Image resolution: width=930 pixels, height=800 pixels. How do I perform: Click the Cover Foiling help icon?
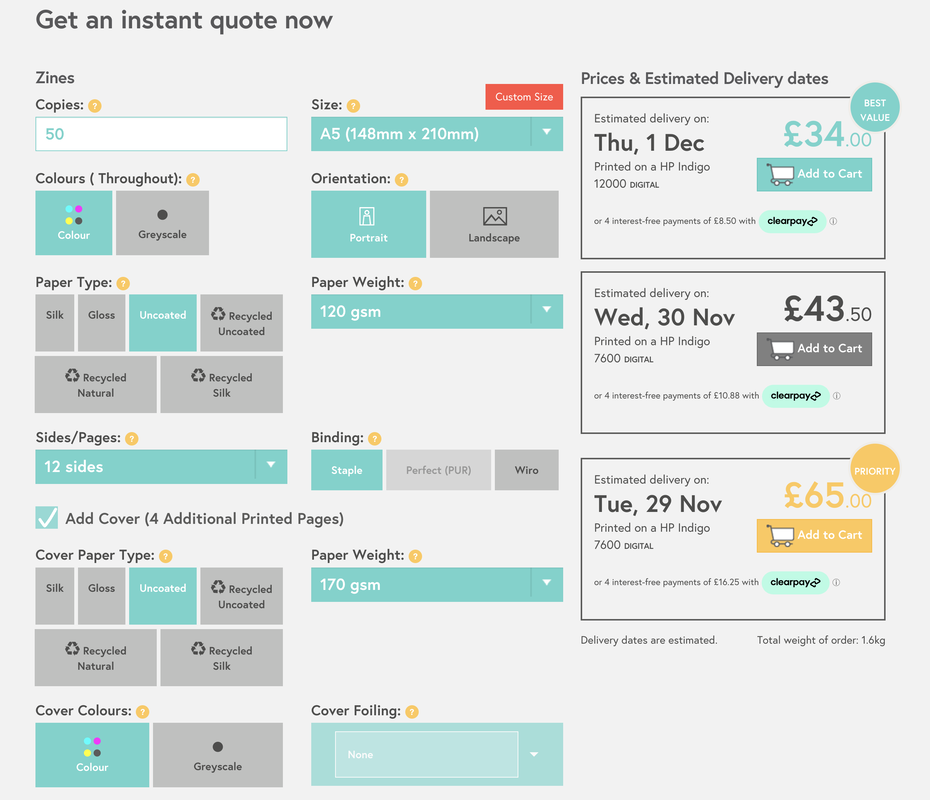[x=412, y=712]
